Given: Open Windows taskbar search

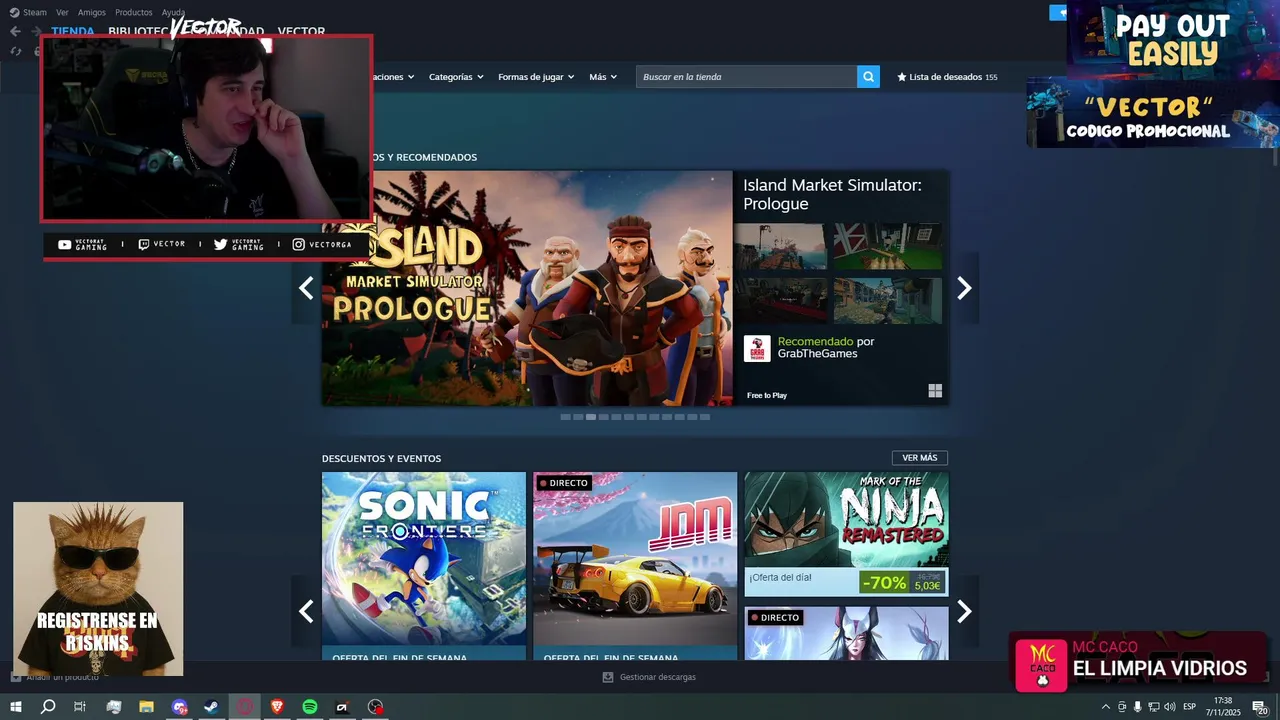Looking at the screenshot, I should 48,707.
